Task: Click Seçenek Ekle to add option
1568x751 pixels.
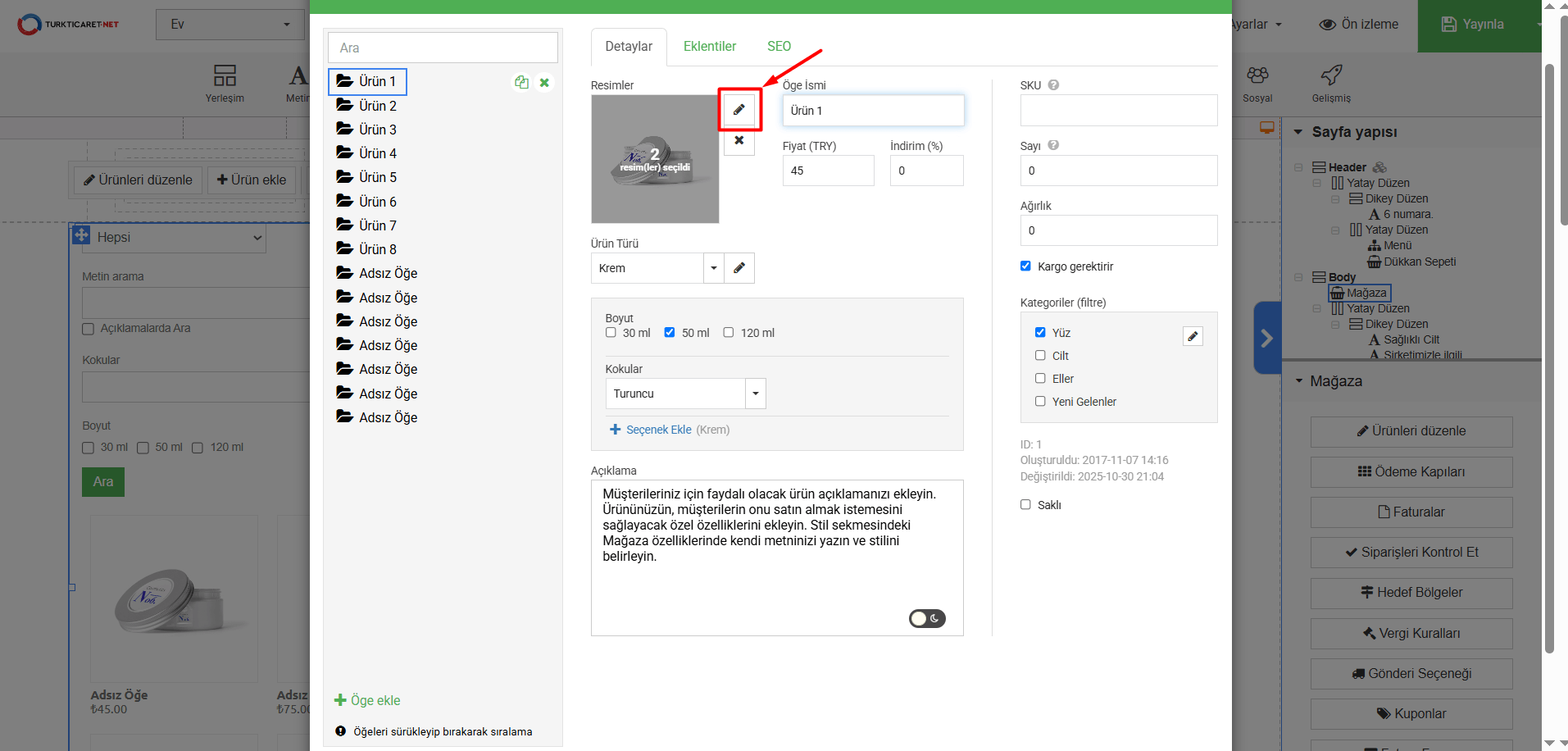Action: [x=658, y=430]
